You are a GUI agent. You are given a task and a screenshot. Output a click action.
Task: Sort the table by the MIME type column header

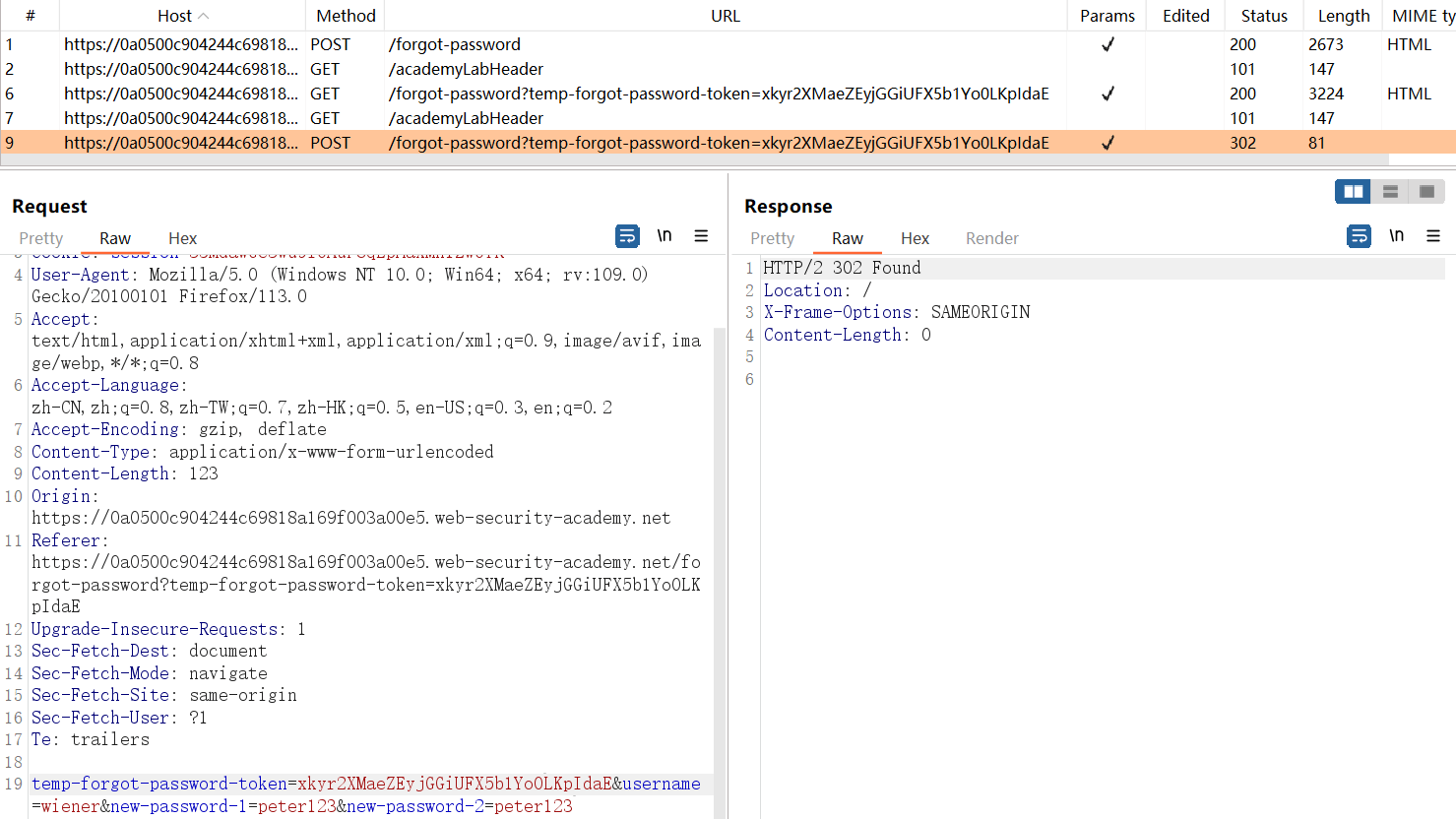pyautogui.click(x=1420, y=16)
